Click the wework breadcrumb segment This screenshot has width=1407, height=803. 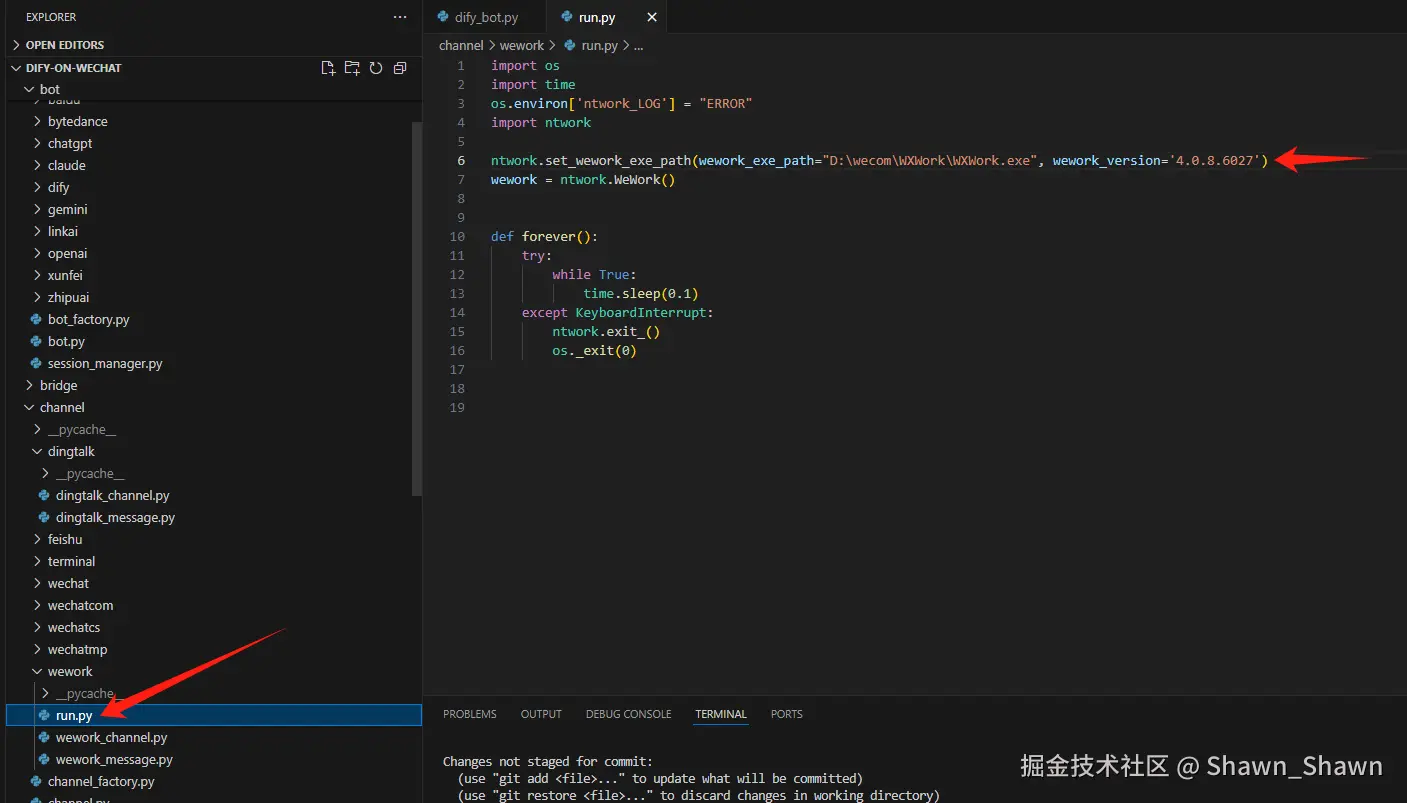click(522, 45)
